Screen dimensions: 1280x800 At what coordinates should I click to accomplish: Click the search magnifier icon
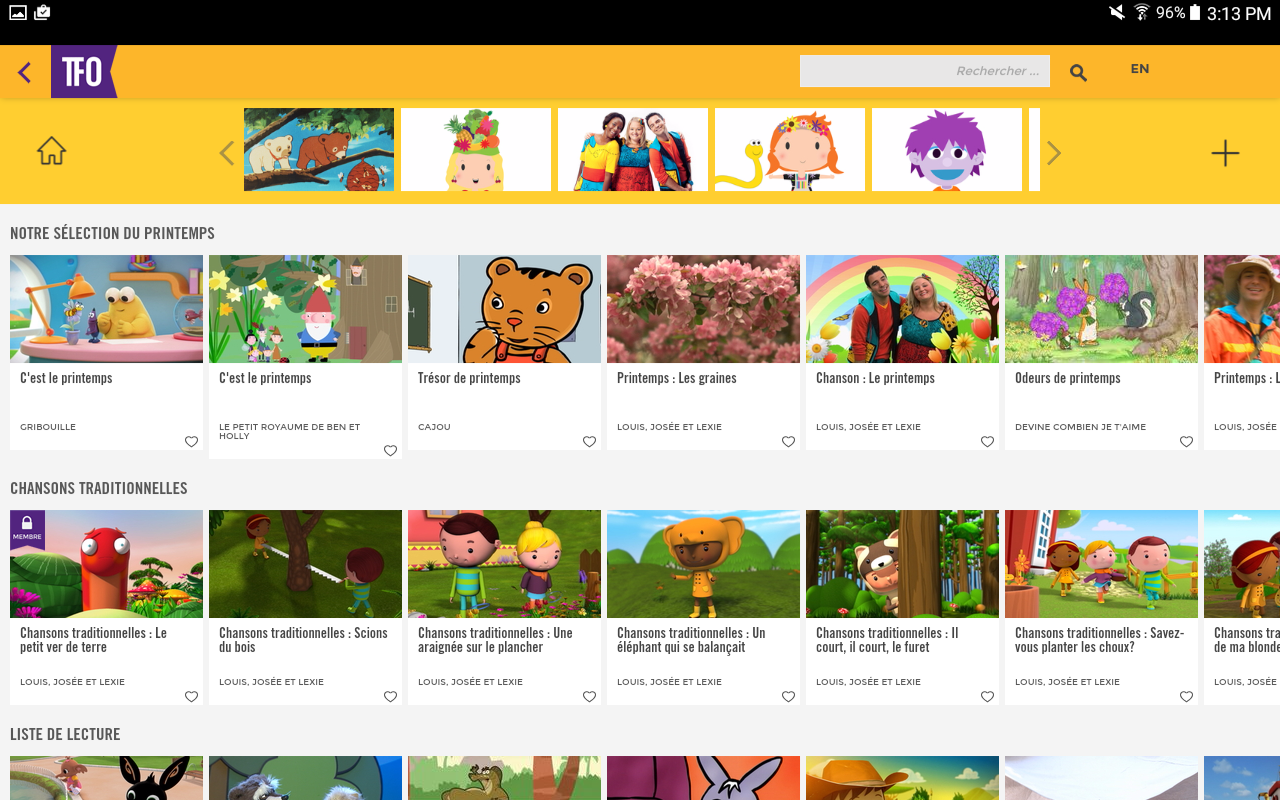pyautogui.click(x=1078, y=72)
